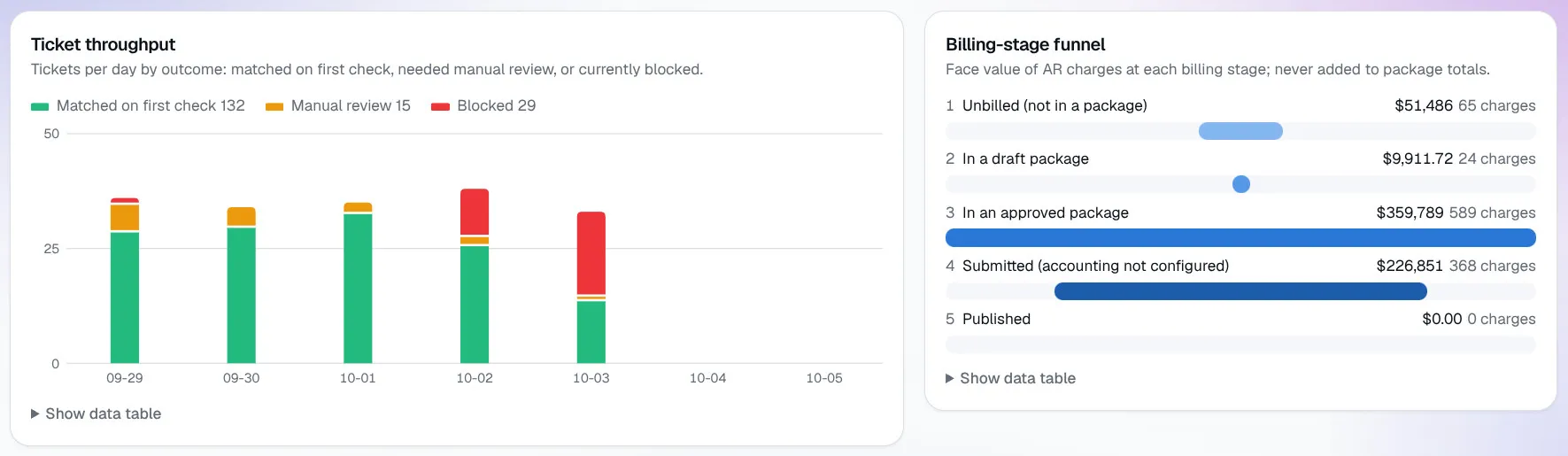Click the orange bar segment for 09-29

tap(125, 218)
